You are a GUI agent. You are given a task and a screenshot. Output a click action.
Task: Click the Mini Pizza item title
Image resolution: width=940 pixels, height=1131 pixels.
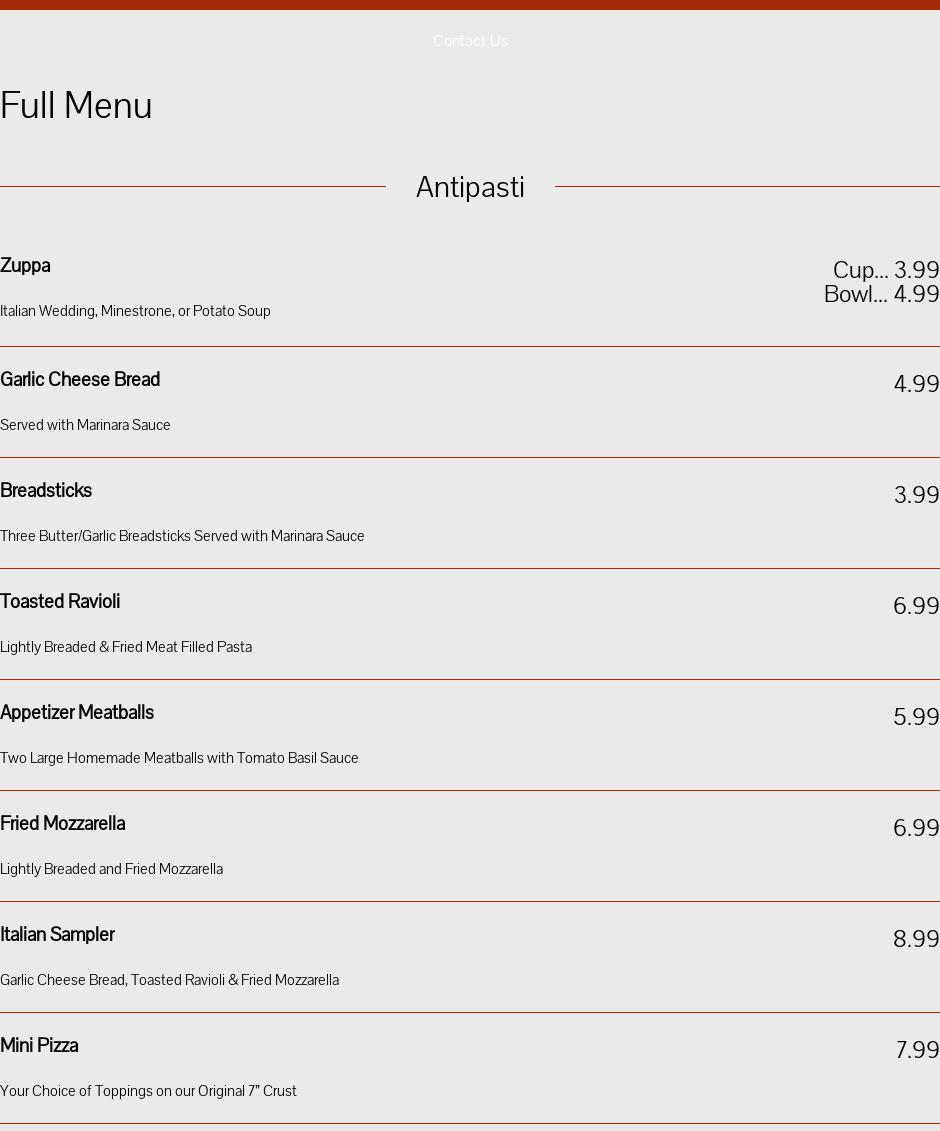click(x=39, y=1046)
